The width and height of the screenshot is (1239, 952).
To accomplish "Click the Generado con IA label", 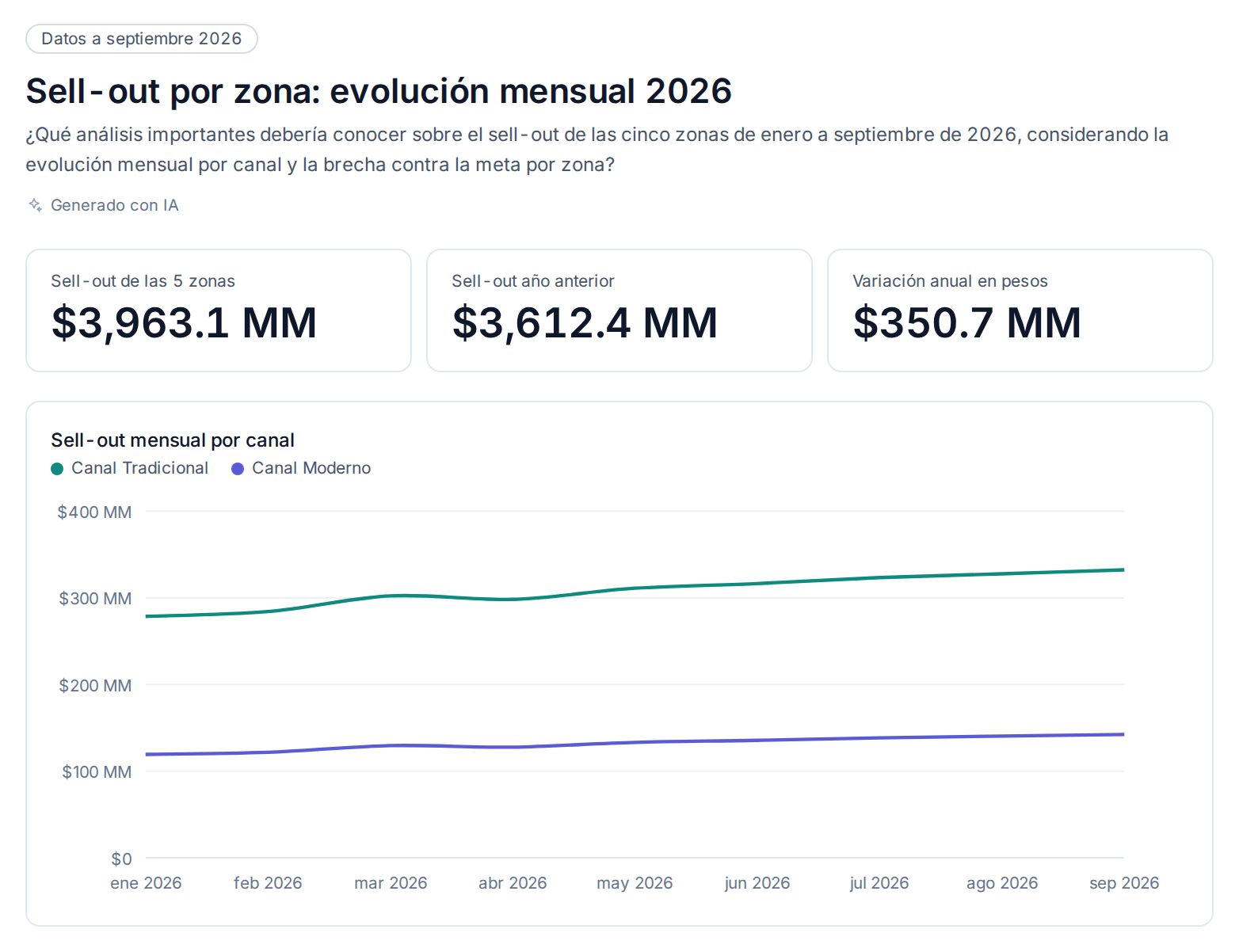I will pos(115,205).
